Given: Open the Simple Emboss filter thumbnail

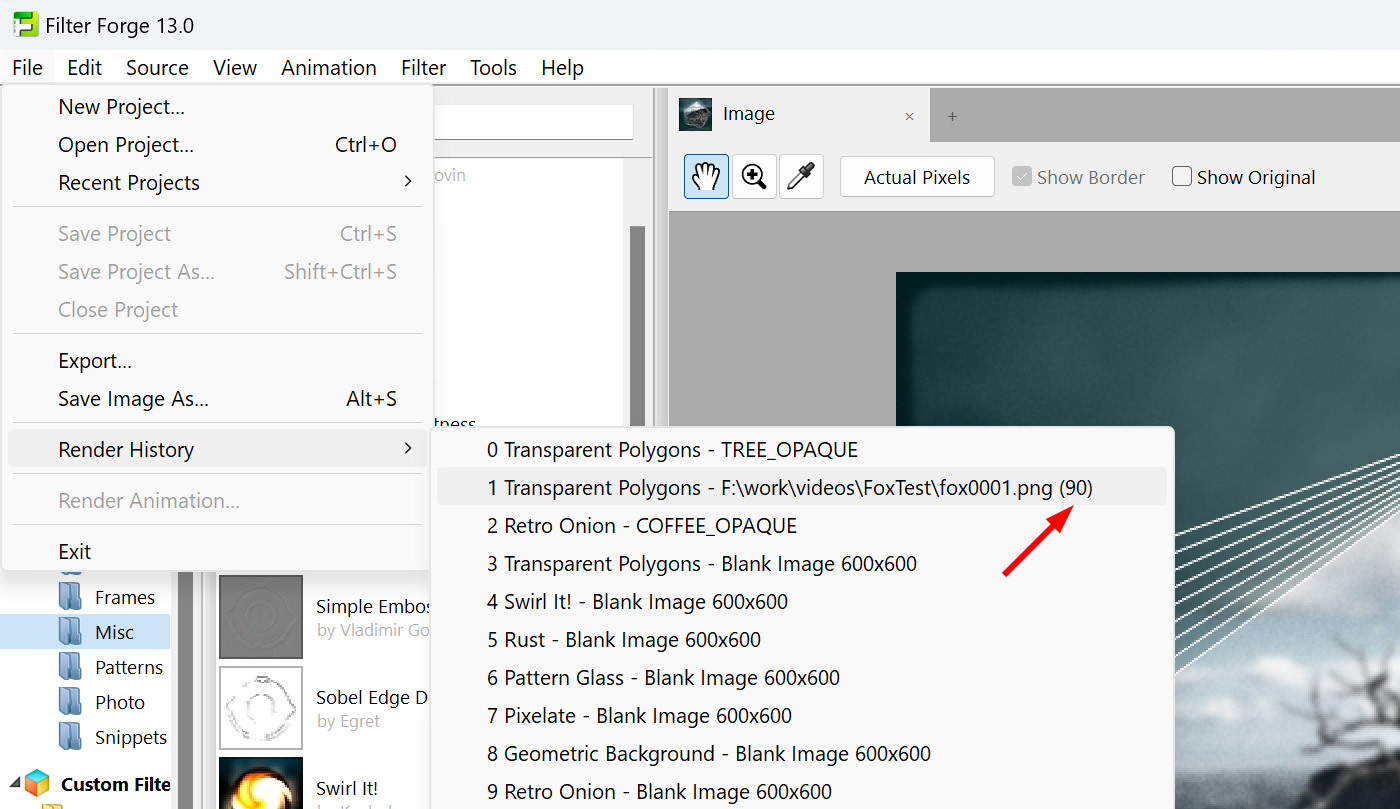Looking at the screenshot, I should [x=260, y=616].
